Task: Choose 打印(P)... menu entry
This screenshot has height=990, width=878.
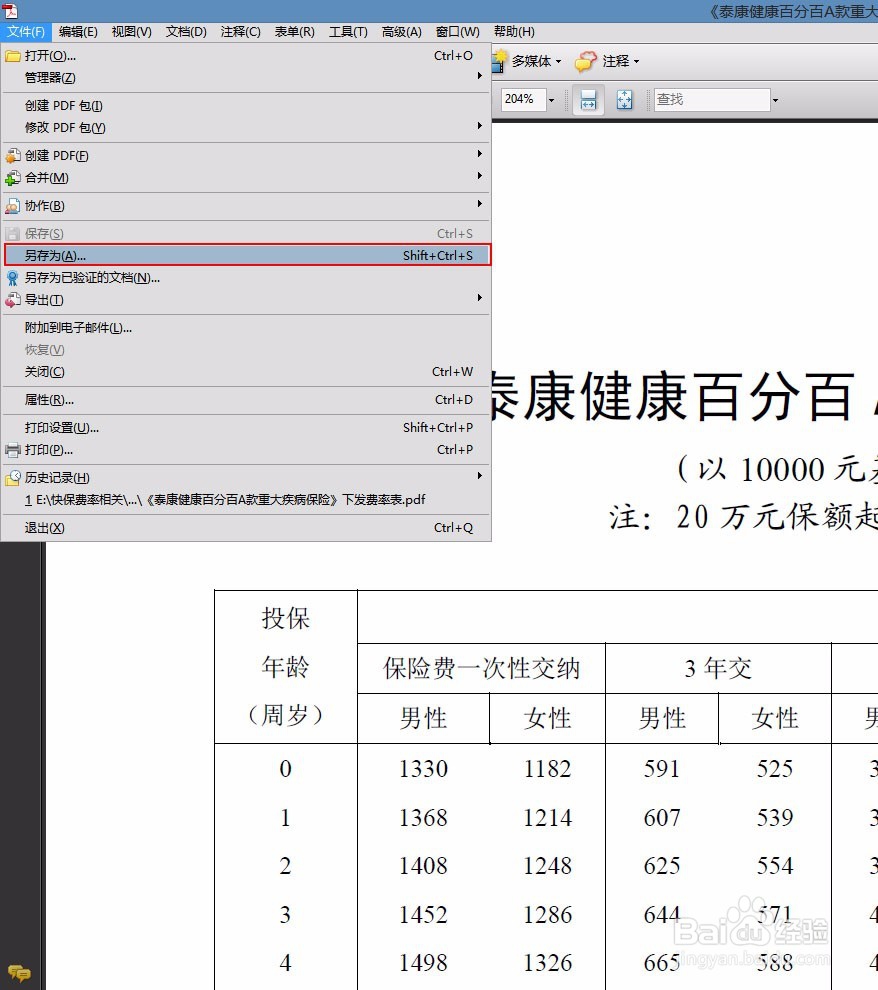Action: (246, 450)
